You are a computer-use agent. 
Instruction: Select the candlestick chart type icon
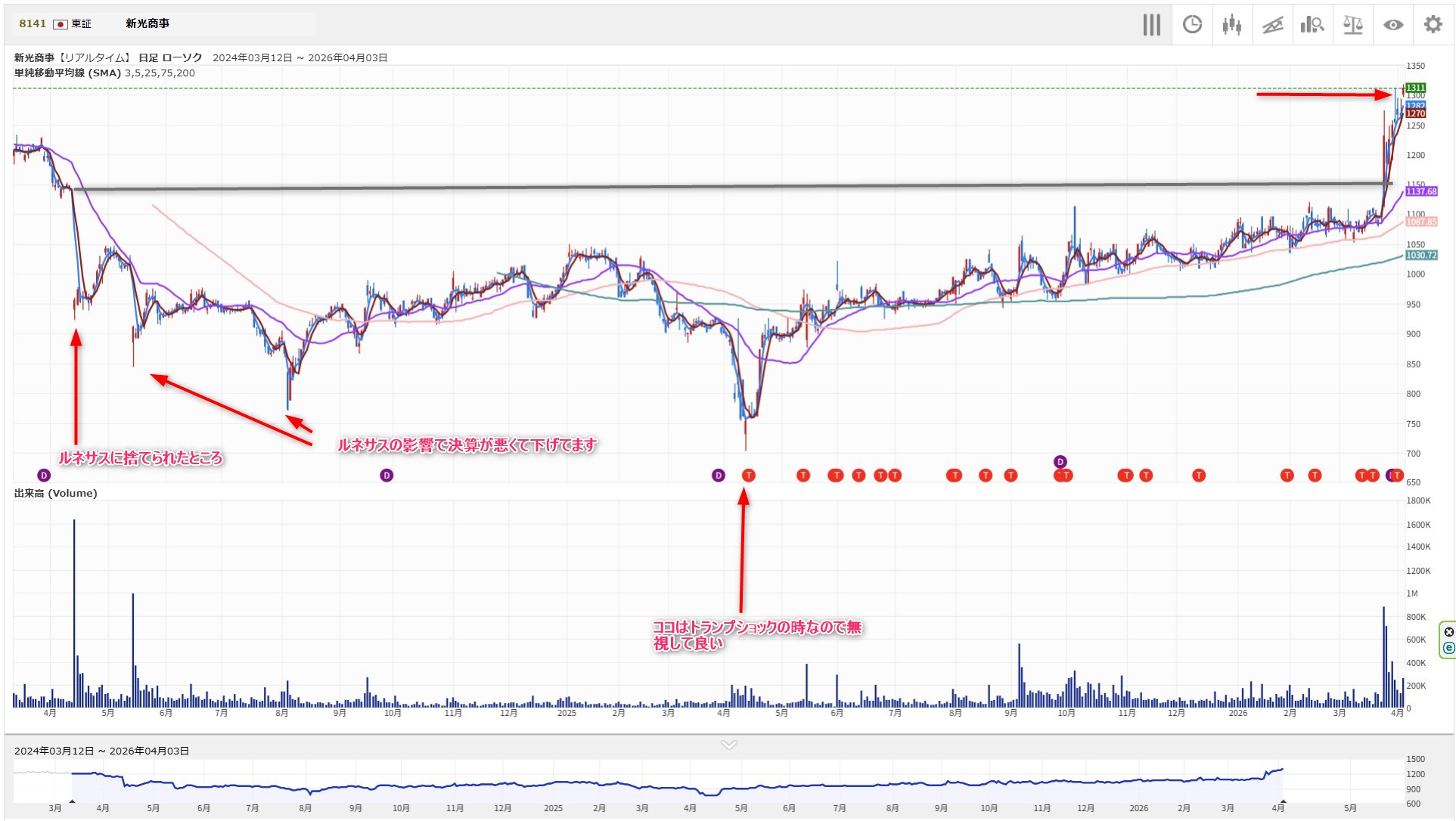[x=1232, y=25]
